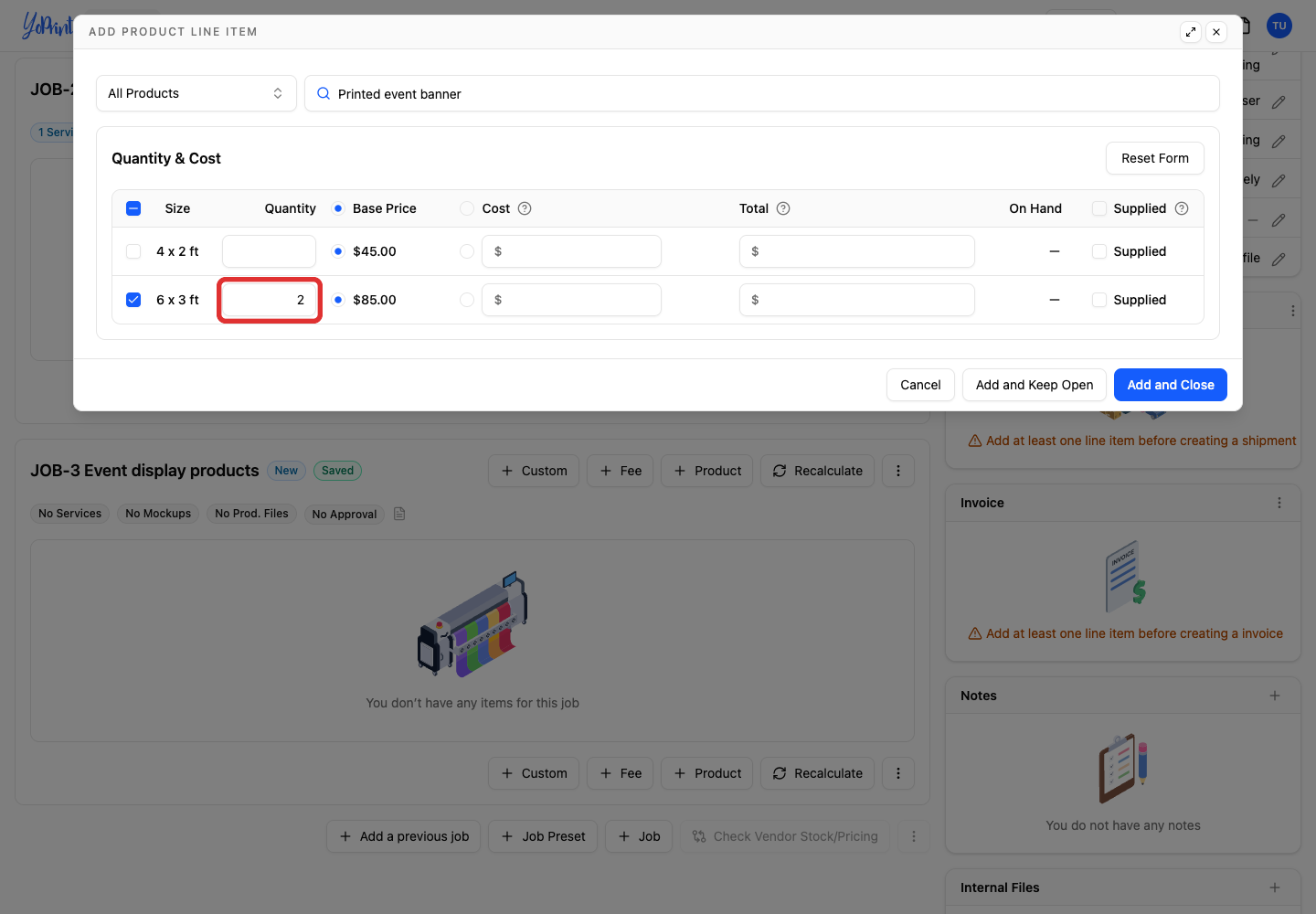Add a new note with plus icon
This screenshot has width=1316, height=914.
coord(1275,696)
